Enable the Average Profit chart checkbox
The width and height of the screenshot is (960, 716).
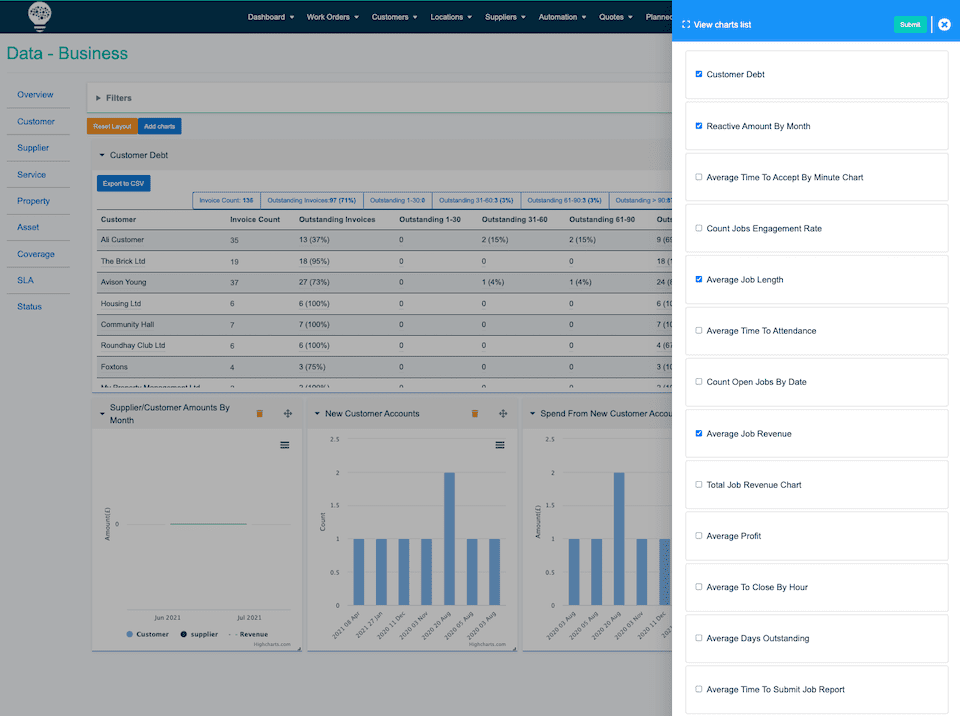click(698, 535)
